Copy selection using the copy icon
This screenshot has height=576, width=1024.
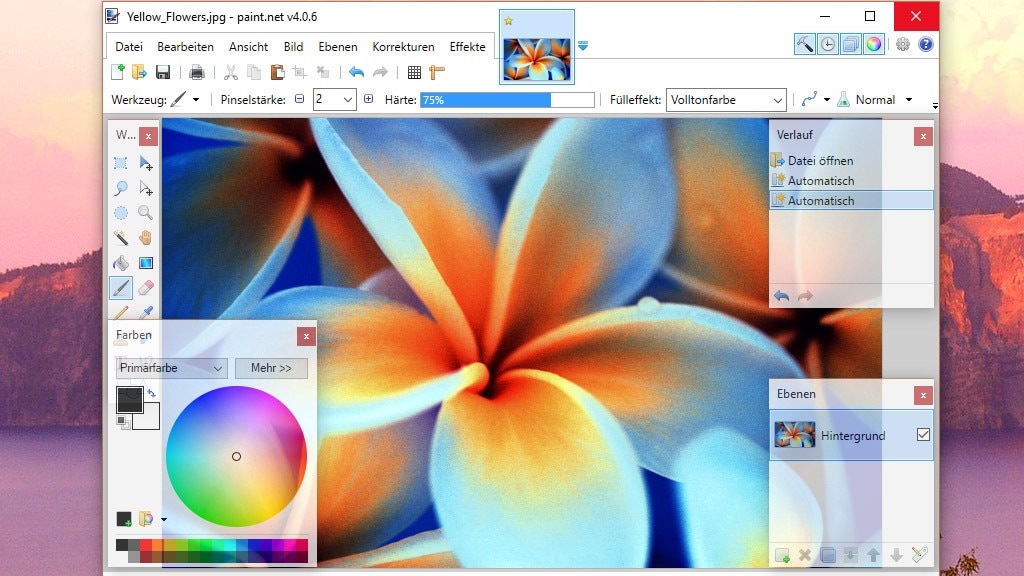click(x=254, y=72)
